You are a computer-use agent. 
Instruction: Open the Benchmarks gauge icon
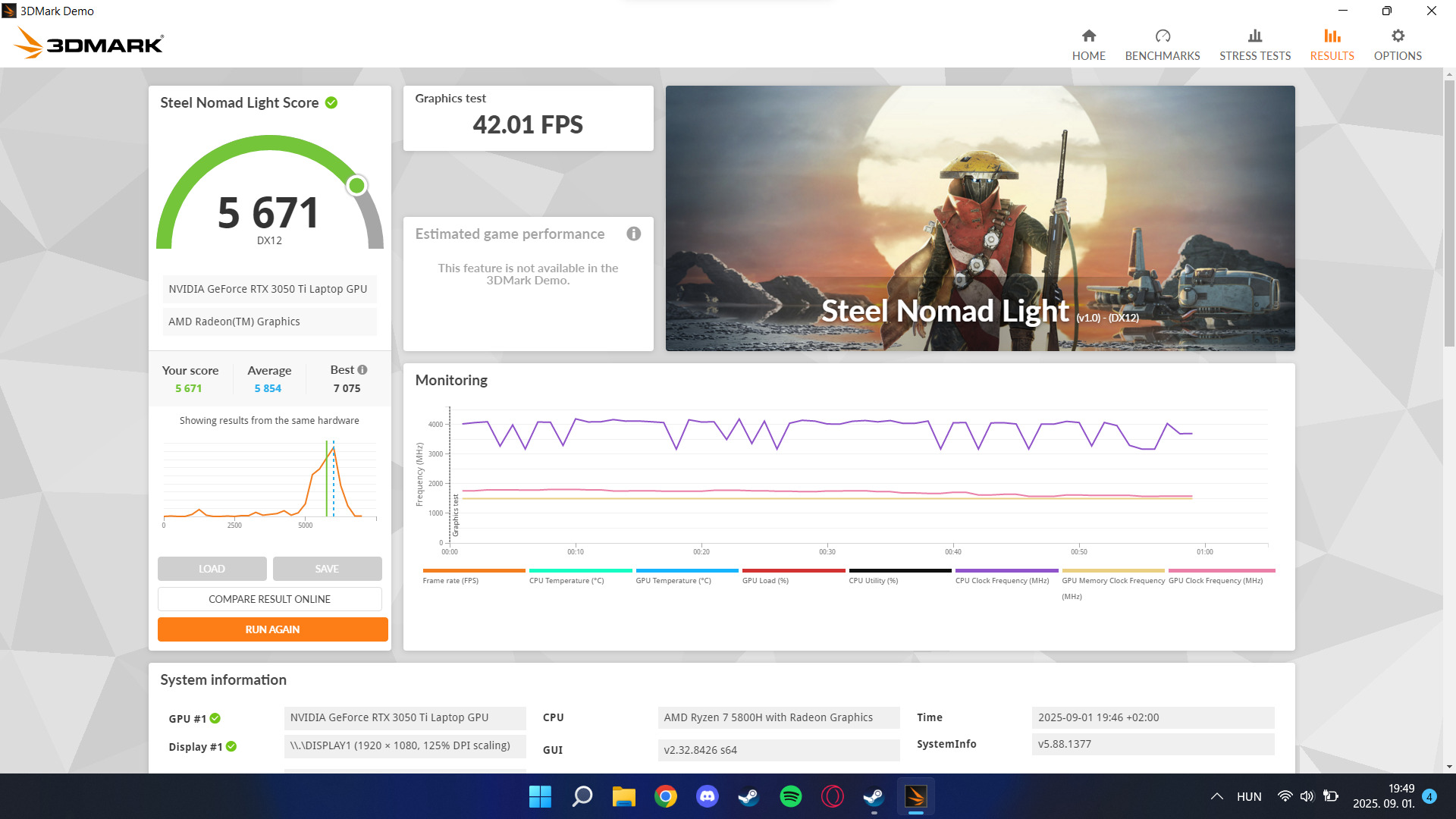1162,36
